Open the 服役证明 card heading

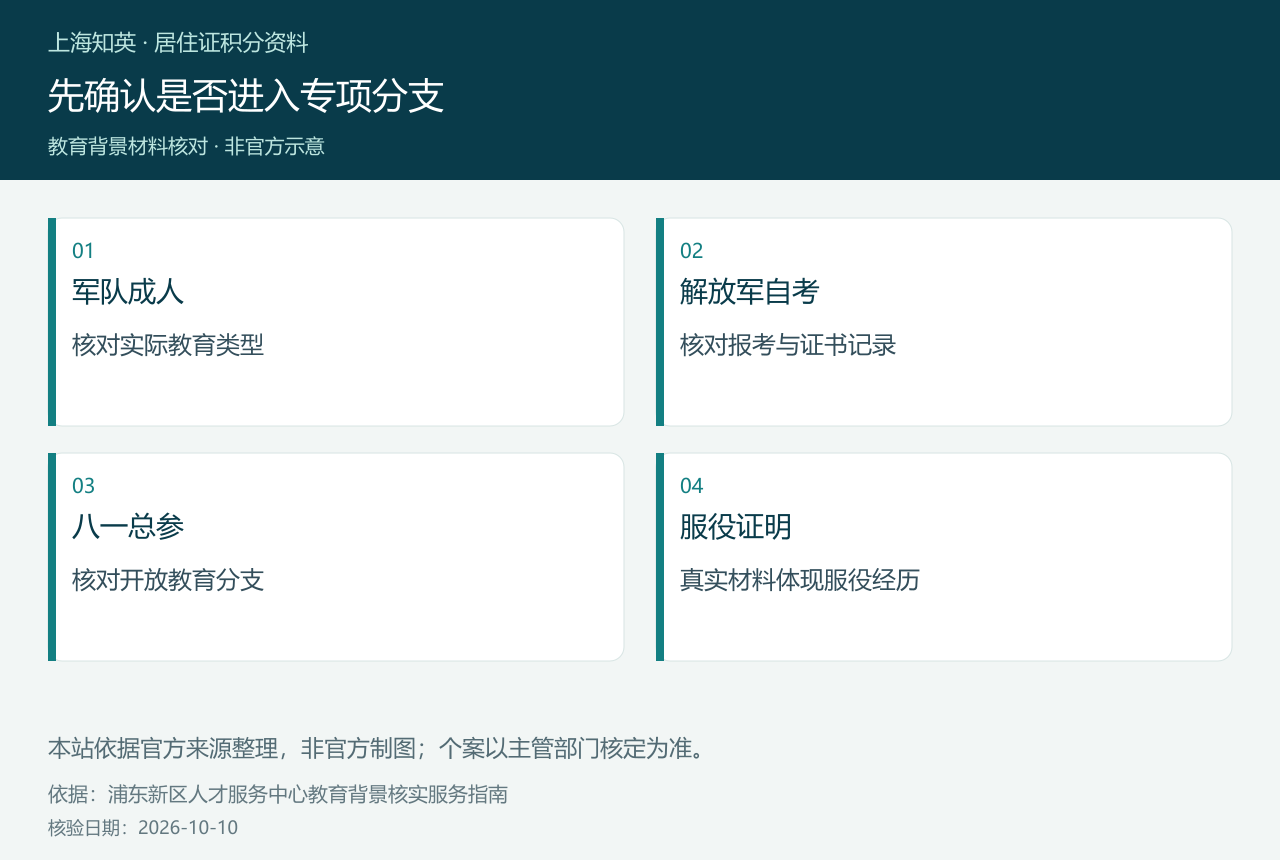[x=736, y=527]
